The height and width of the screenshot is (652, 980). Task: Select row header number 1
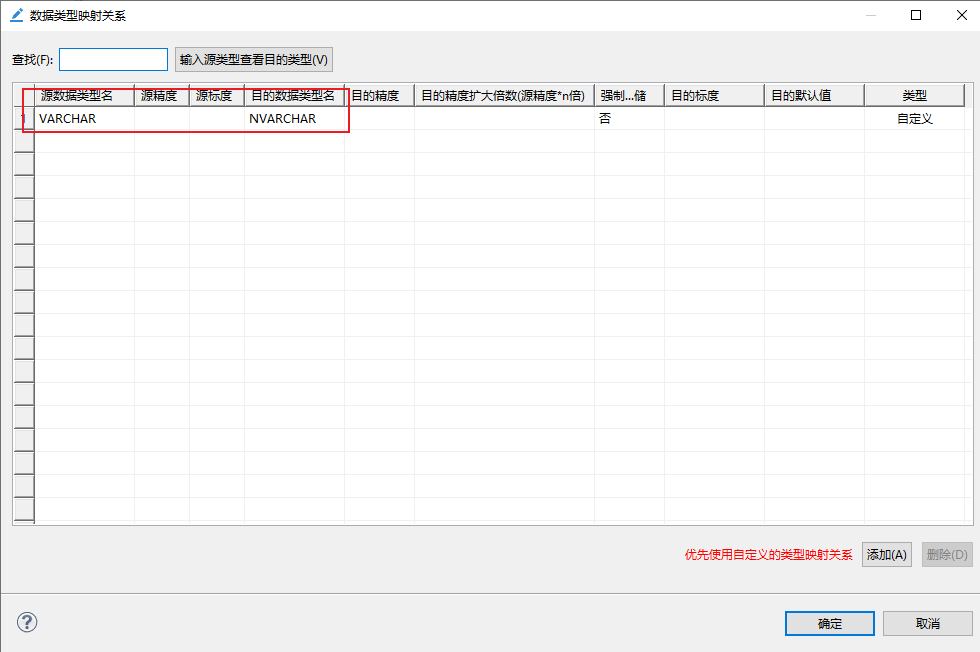click(24, 119)
